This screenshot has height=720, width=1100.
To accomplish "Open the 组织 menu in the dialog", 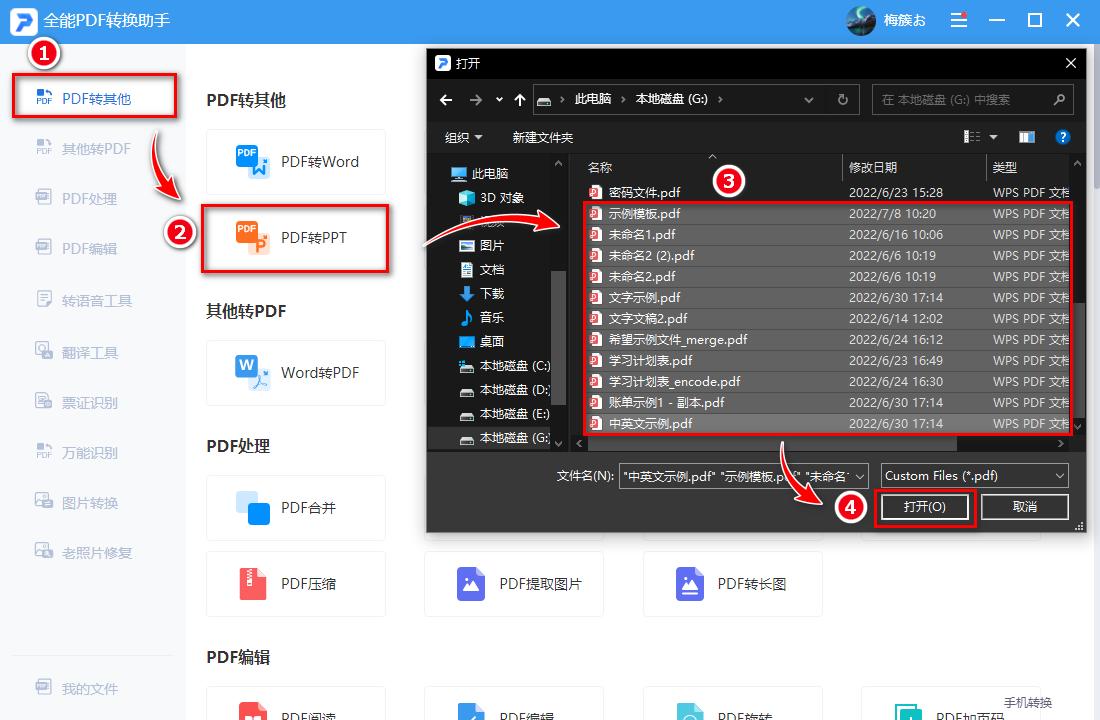I will pyautogui.click(x=464, y=137).
